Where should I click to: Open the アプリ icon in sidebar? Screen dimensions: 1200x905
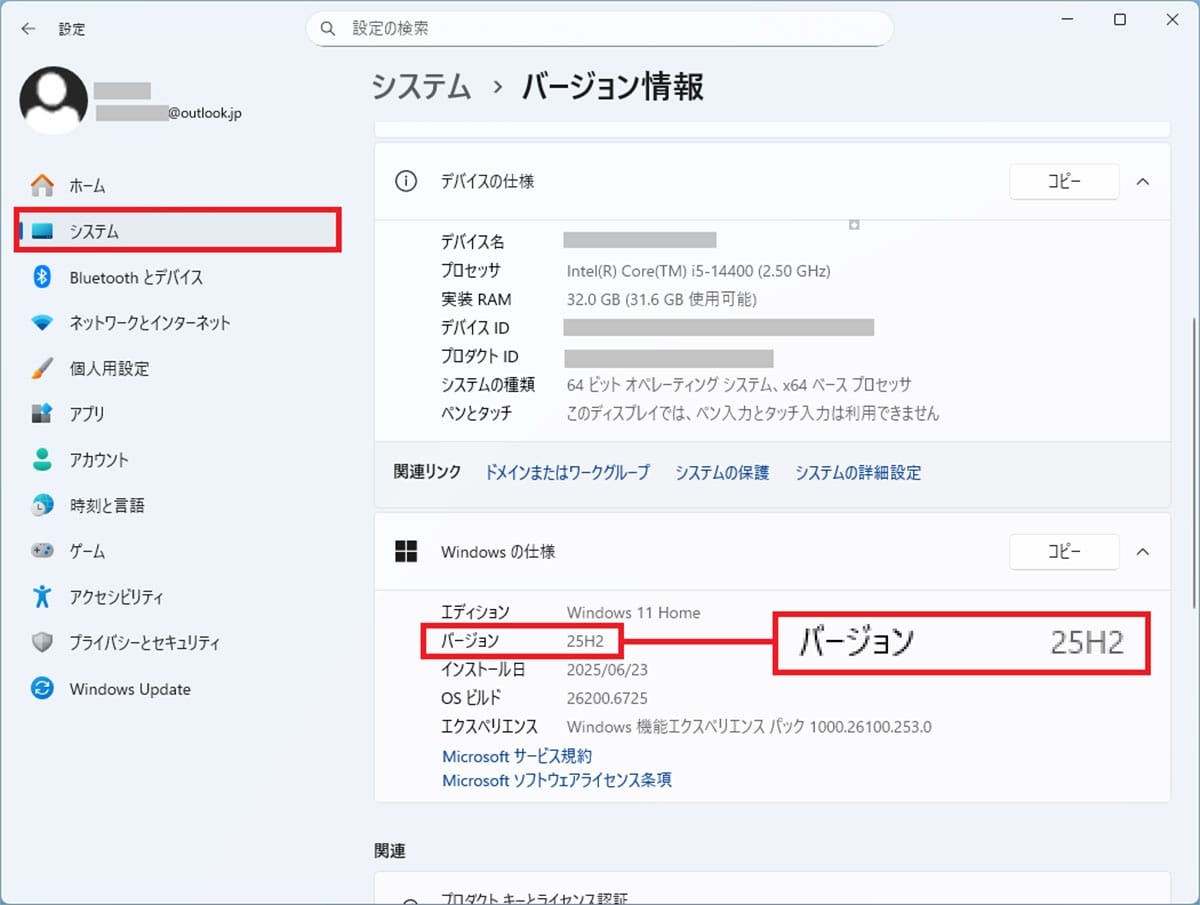(42, 414)
